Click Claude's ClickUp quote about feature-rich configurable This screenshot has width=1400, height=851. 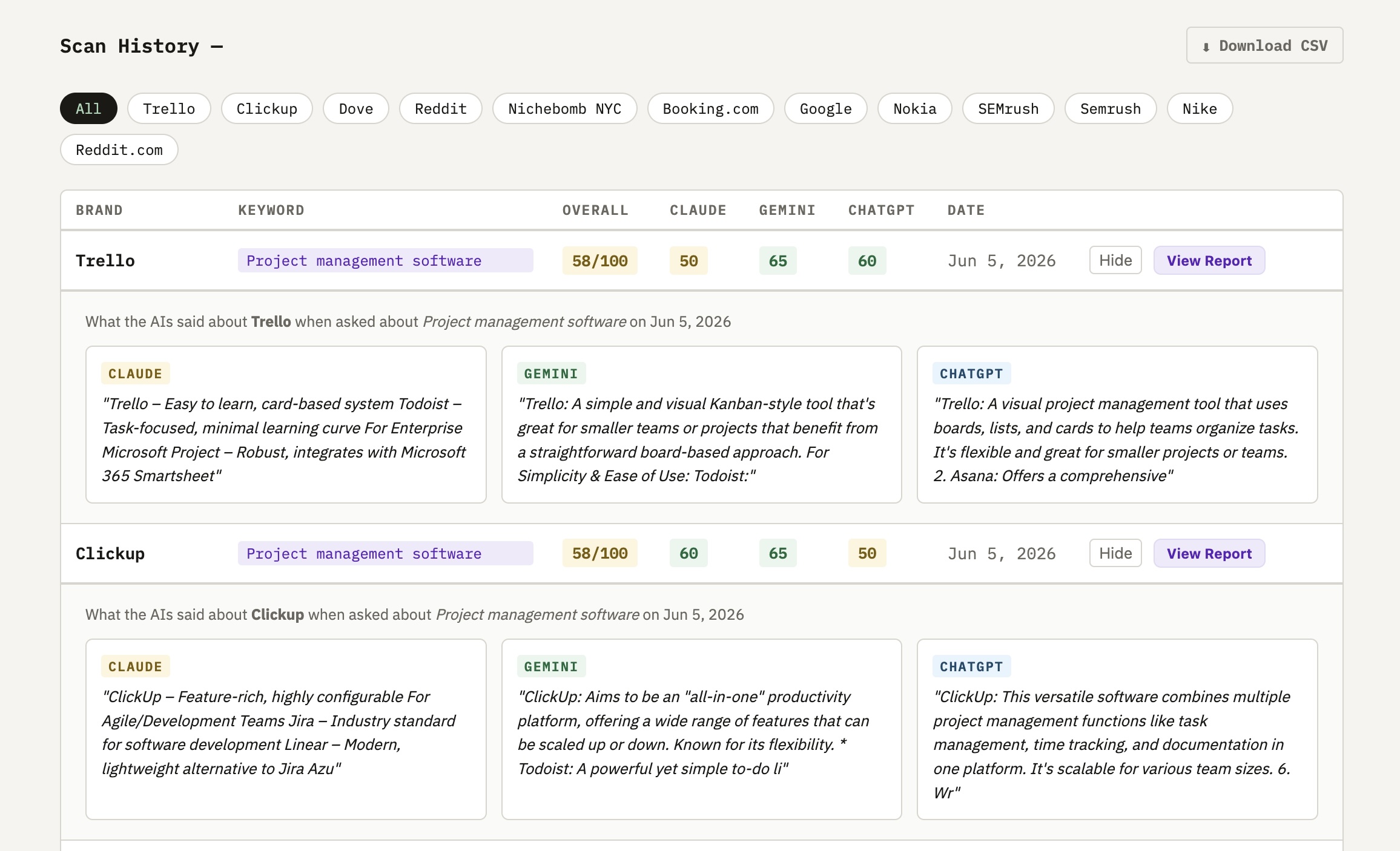coord(279,733)
